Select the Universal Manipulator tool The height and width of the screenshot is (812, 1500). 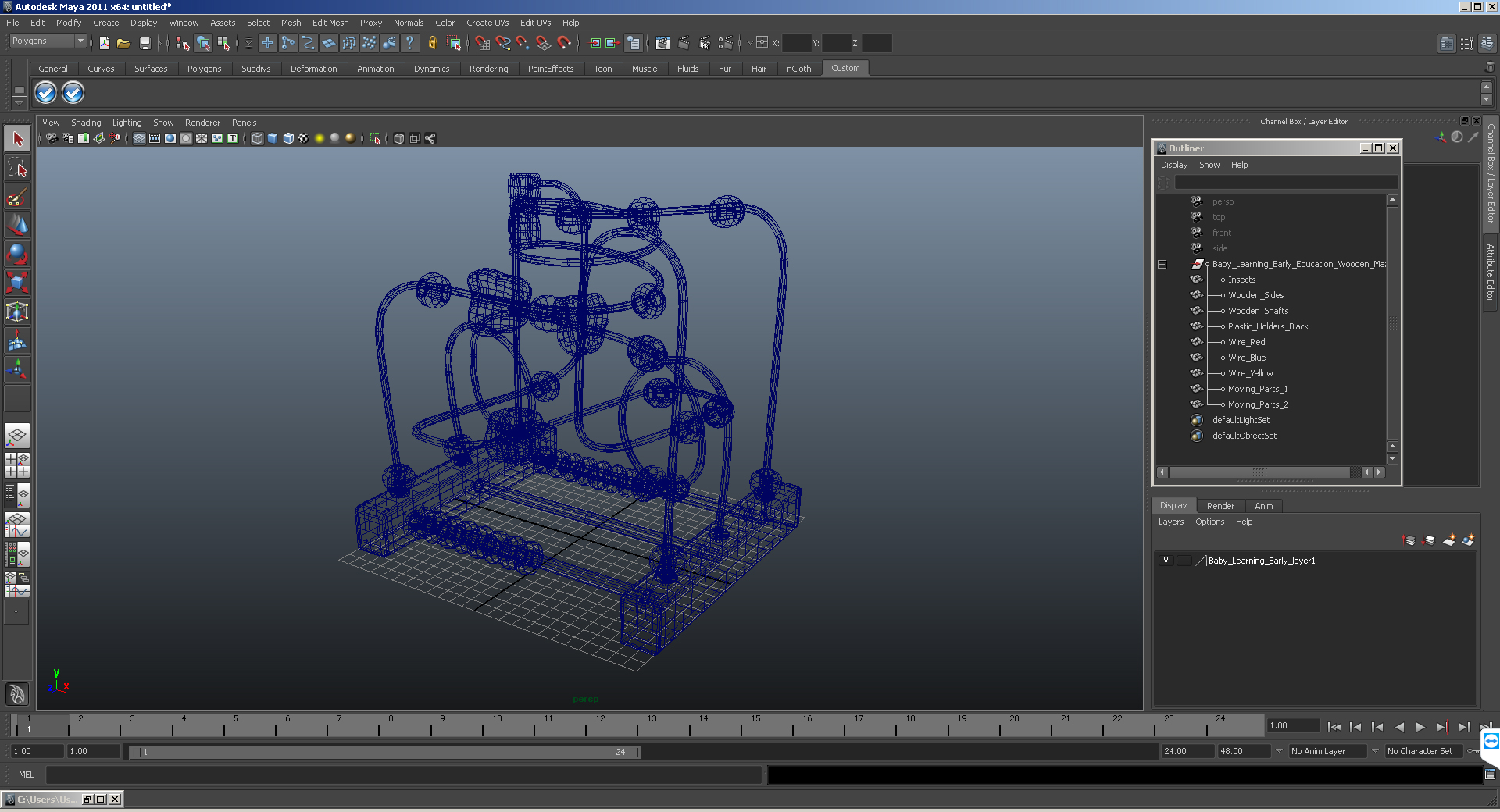point(17,312)
